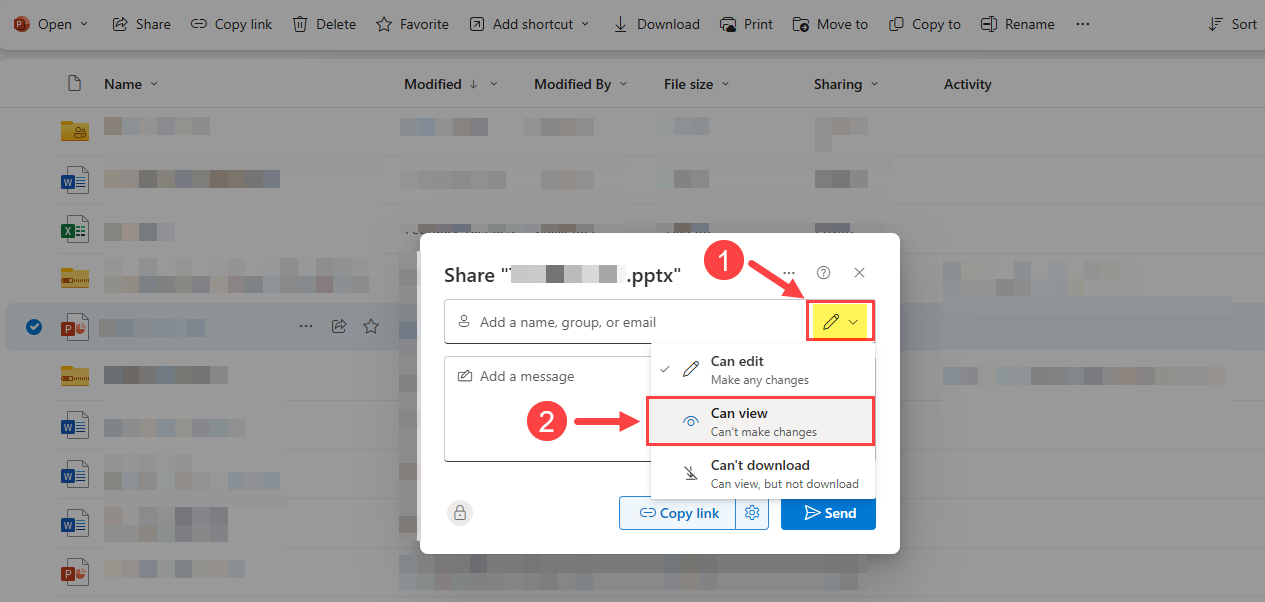
Task: Click the lock icon in Share dialog
Action: coord(460,513)
